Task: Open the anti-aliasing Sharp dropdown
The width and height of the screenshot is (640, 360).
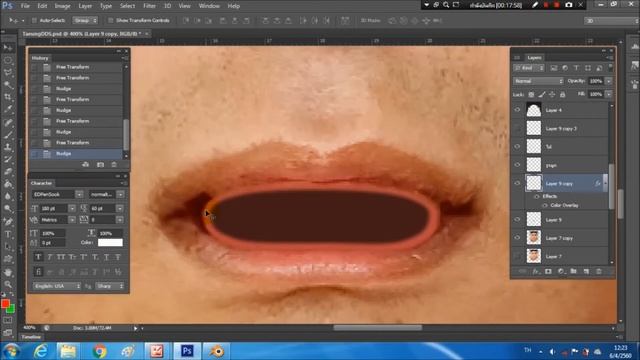Action: click(109, 286)
